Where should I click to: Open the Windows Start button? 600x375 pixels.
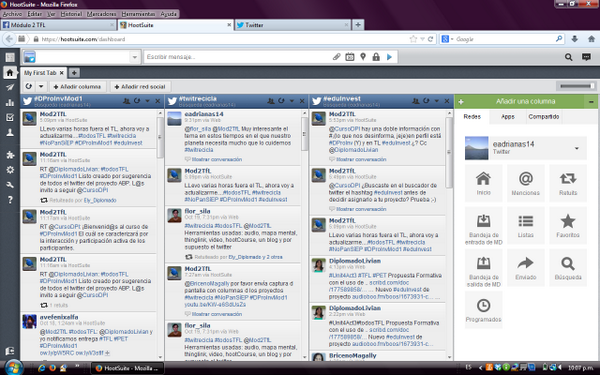[13, 368]
